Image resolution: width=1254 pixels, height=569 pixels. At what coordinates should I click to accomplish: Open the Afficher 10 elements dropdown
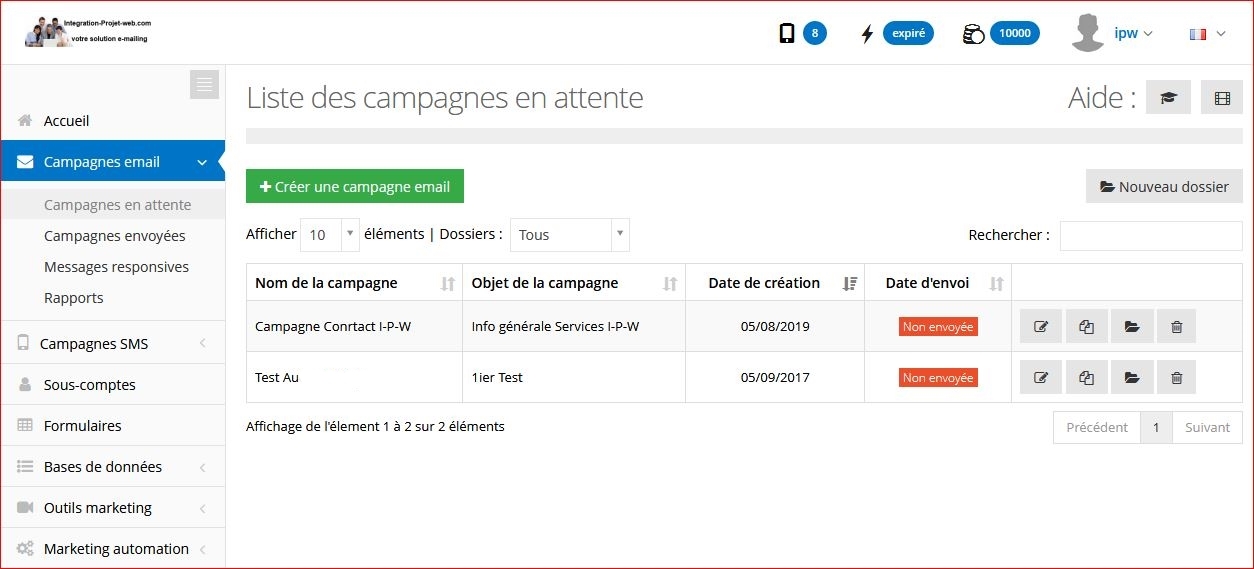pyautogui.click(x=330, y=235)
